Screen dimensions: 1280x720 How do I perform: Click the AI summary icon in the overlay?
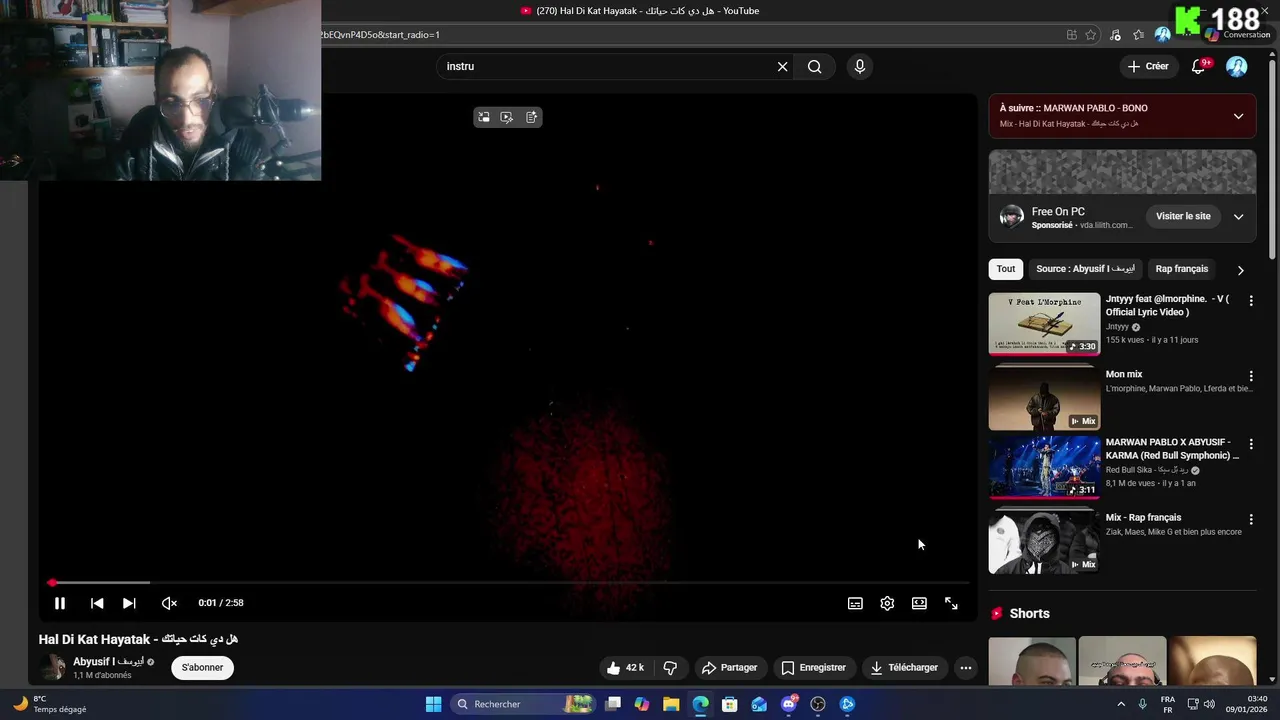[531, 117]
